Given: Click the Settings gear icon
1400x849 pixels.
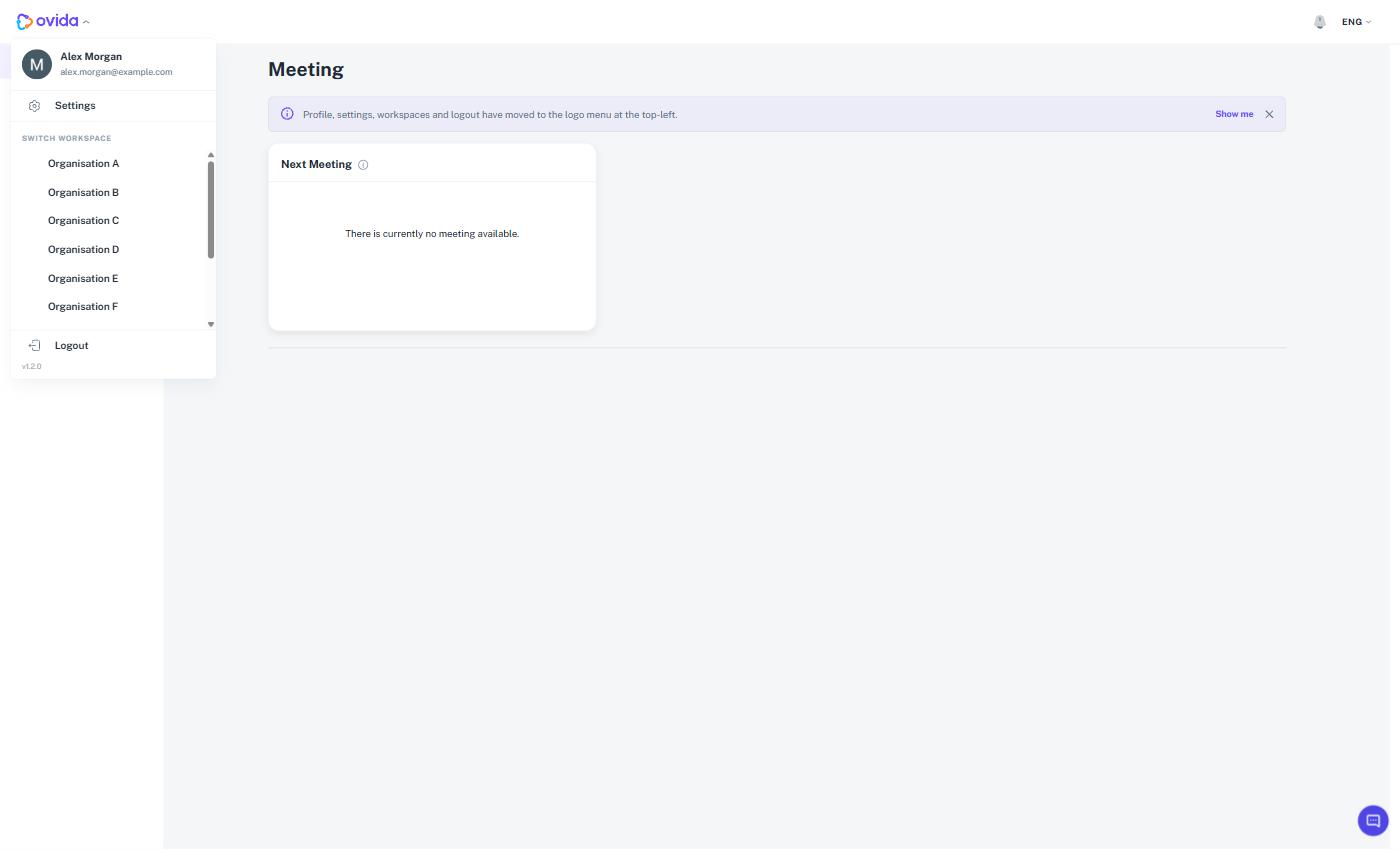Looking at the screenshot, I should point(34,106).
